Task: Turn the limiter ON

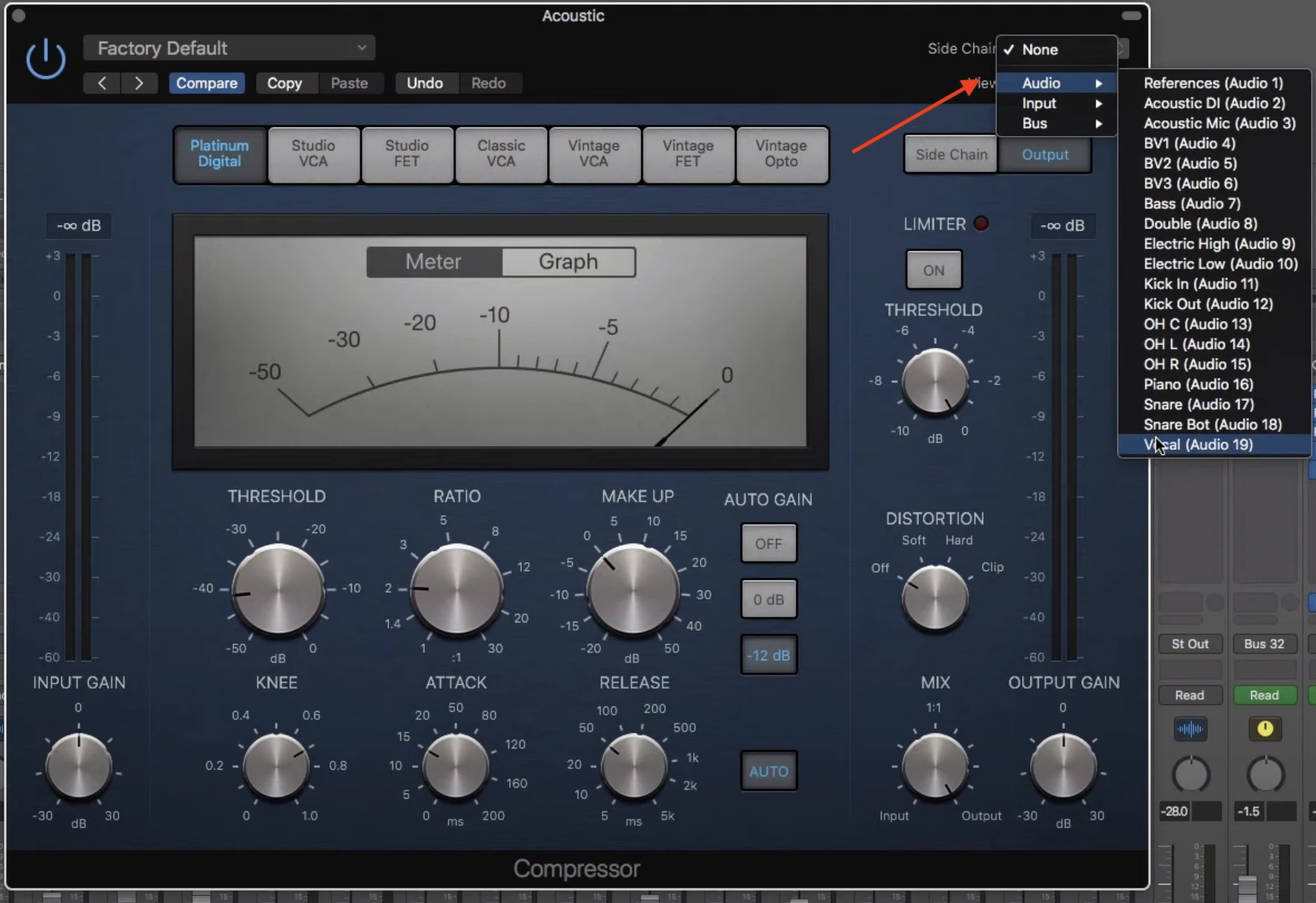Action: (934, 270)
